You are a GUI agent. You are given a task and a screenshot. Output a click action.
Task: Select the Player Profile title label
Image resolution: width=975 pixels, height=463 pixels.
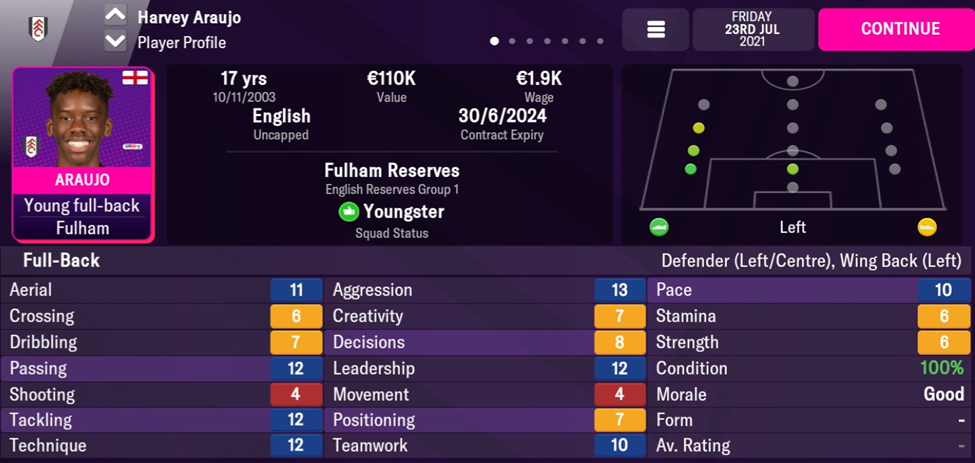click(x=181, y=43)
